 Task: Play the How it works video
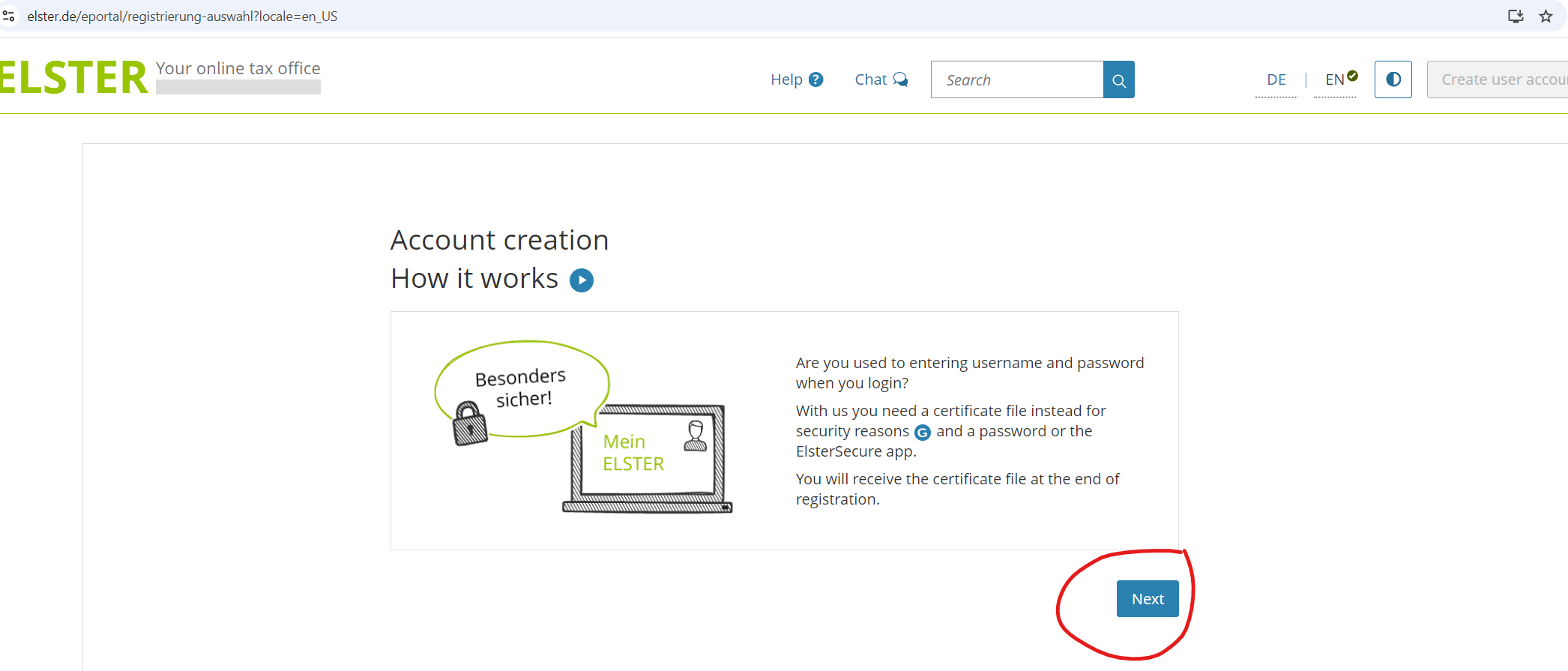click(x=582, y=280)
